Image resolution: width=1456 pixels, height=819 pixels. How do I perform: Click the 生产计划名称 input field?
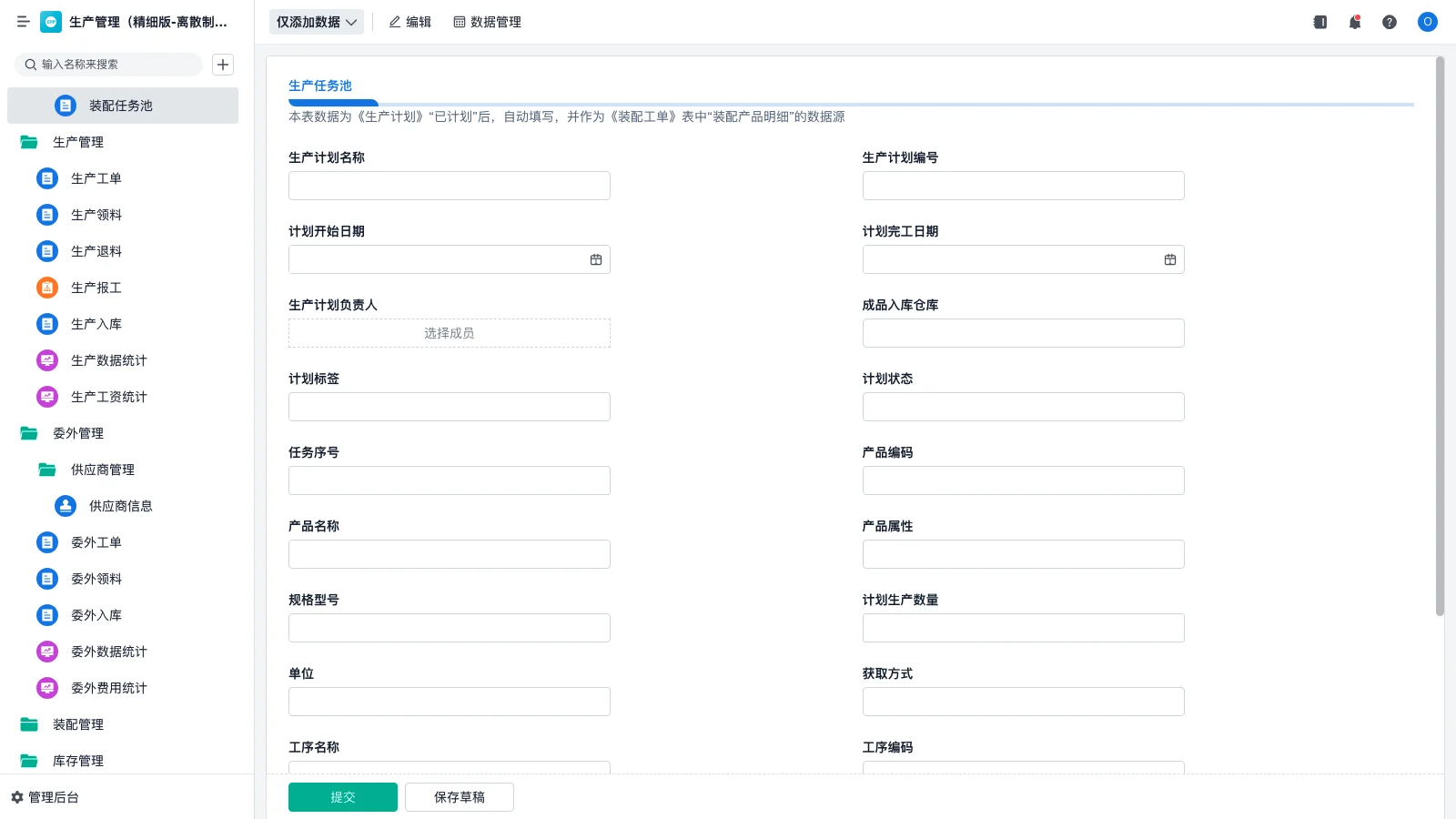pyautogui.click(x=449, y=186)
